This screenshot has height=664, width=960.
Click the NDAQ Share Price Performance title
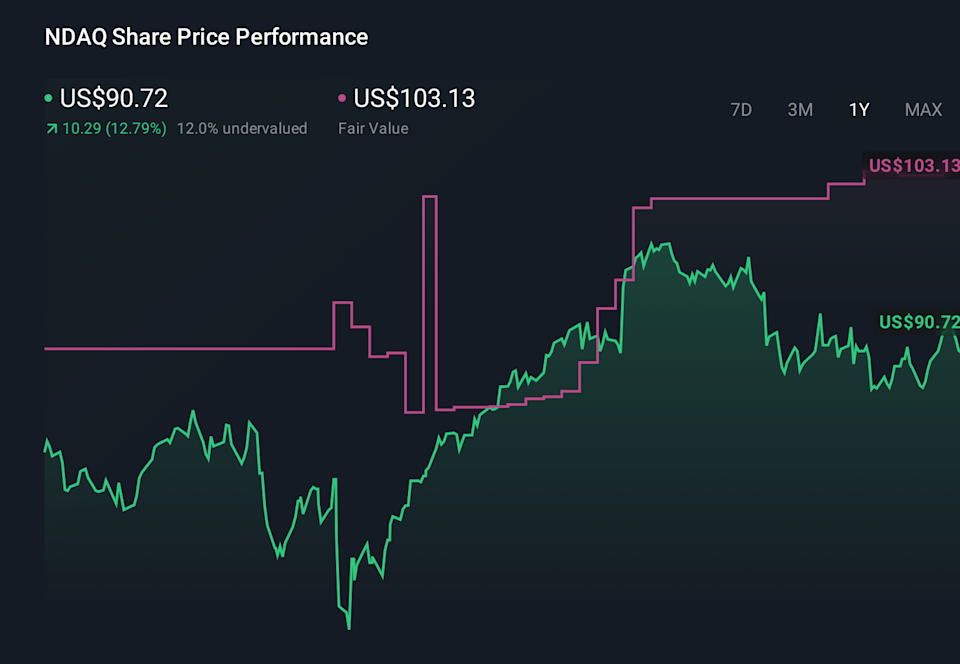pos(205,37)
